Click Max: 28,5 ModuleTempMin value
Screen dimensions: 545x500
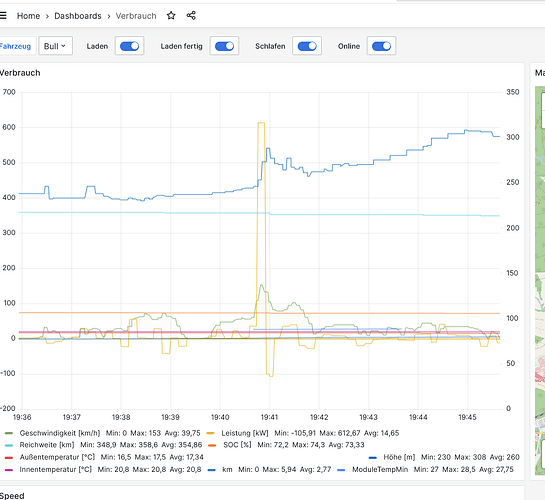[459, 469]
